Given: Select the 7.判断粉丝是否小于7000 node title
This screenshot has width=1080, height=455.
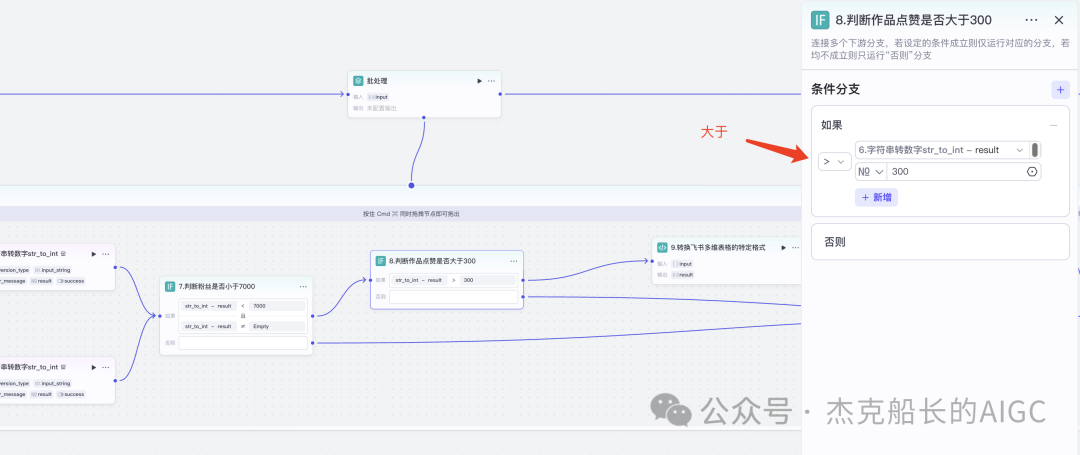Looking at the screenshot, I should tap(218, 286).
